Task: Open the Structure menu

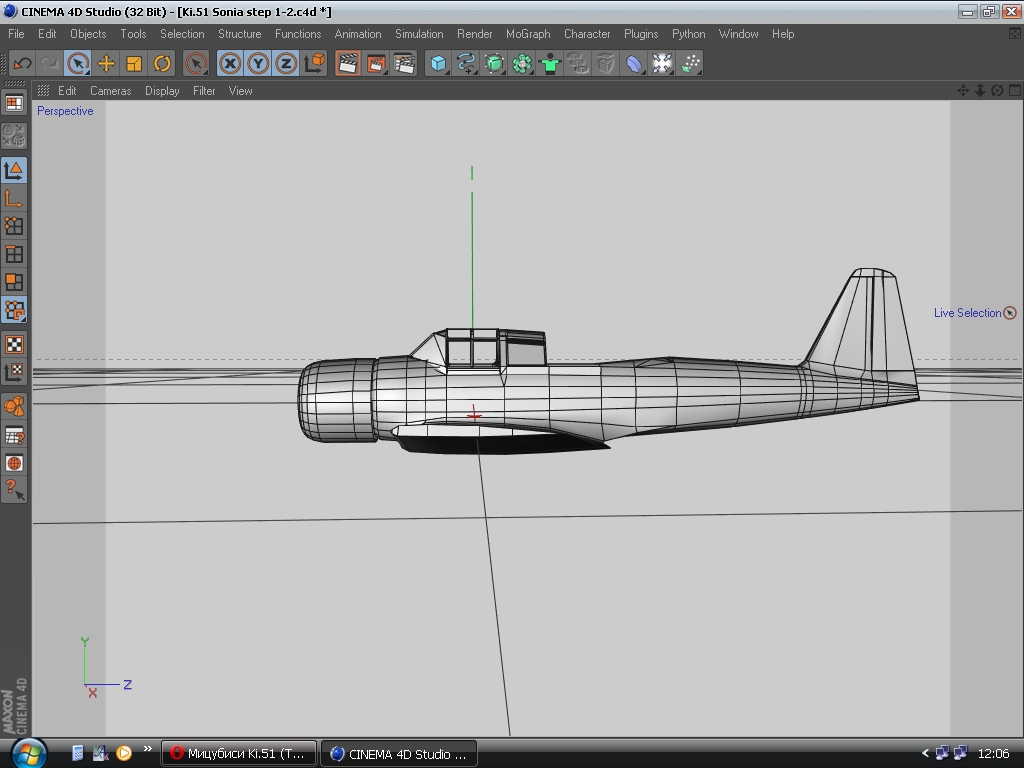Action: pos(239,34)
